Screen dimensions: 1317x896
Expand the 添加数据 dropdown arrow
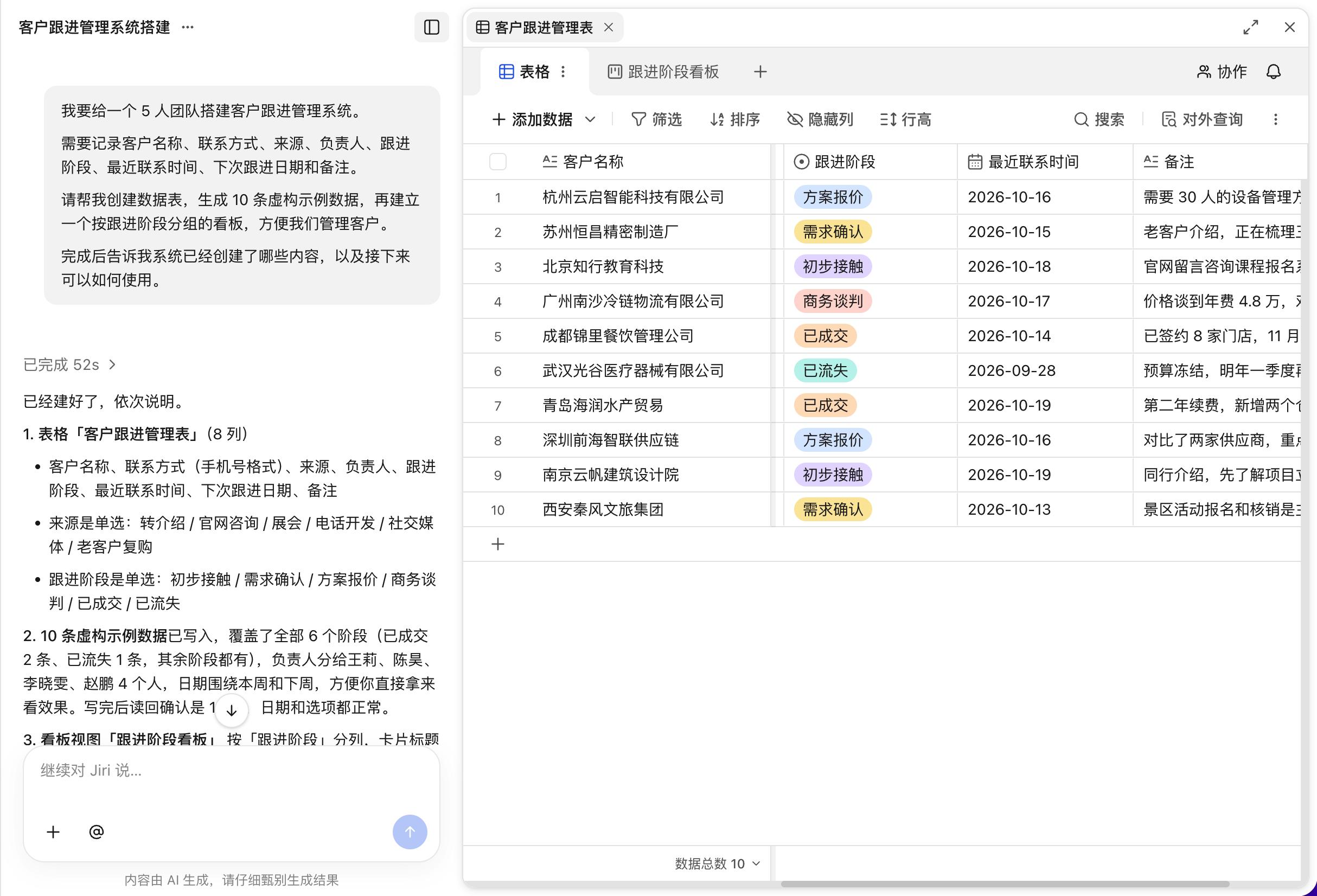tap(590, 119)
